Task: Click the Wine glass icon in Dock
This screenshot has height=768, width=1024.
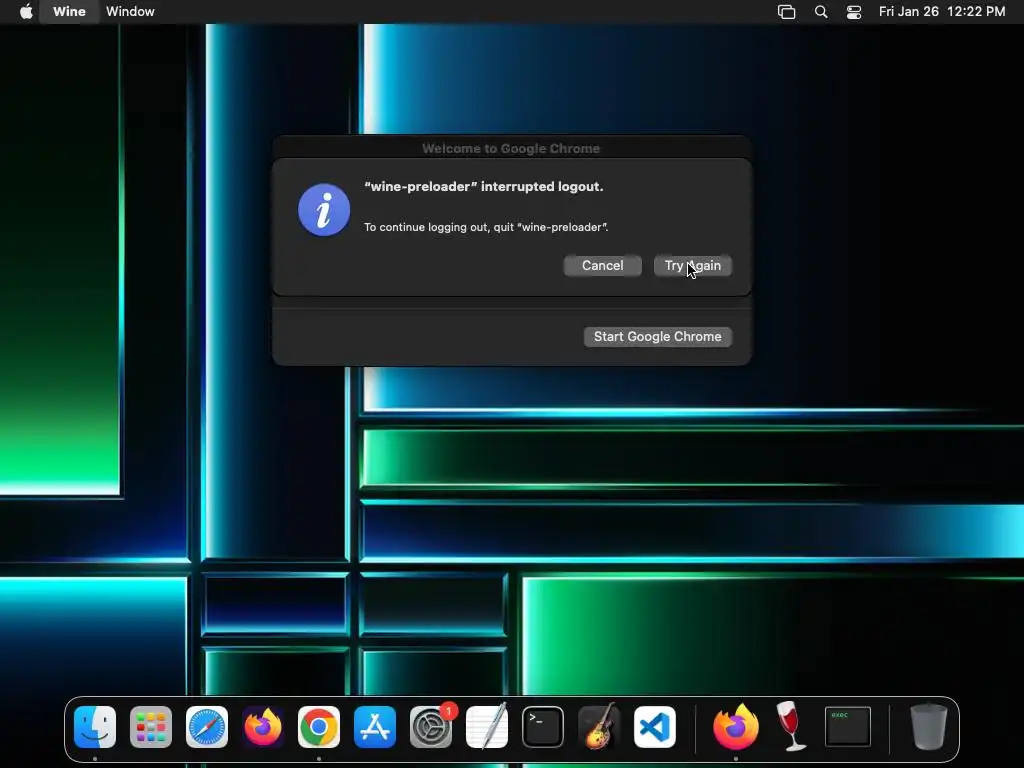Action: pyautogui.click(x=792, y=726)
